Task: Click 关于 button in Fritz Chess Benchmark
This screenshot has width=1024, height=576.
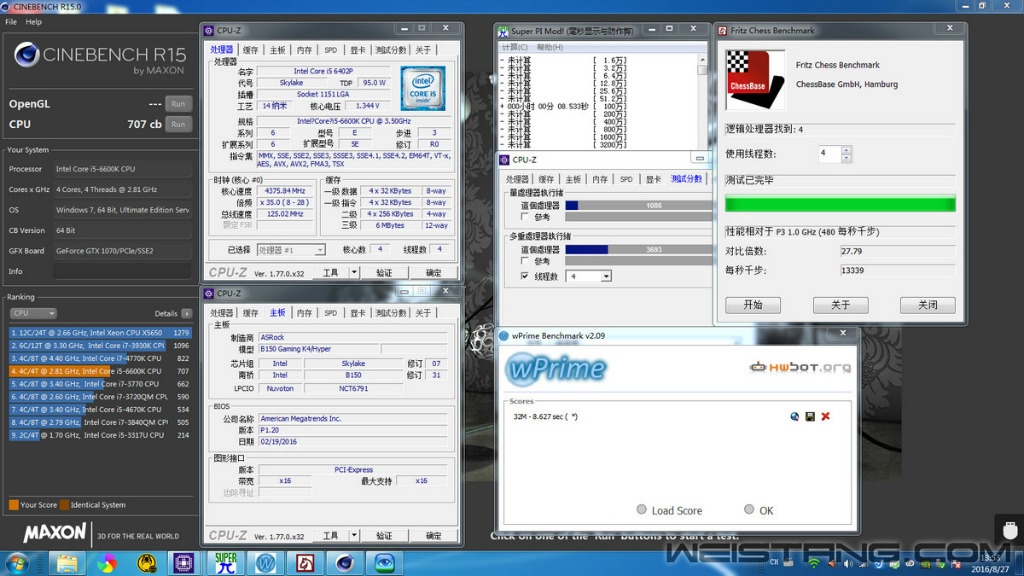Action: [x=840, y=305]
